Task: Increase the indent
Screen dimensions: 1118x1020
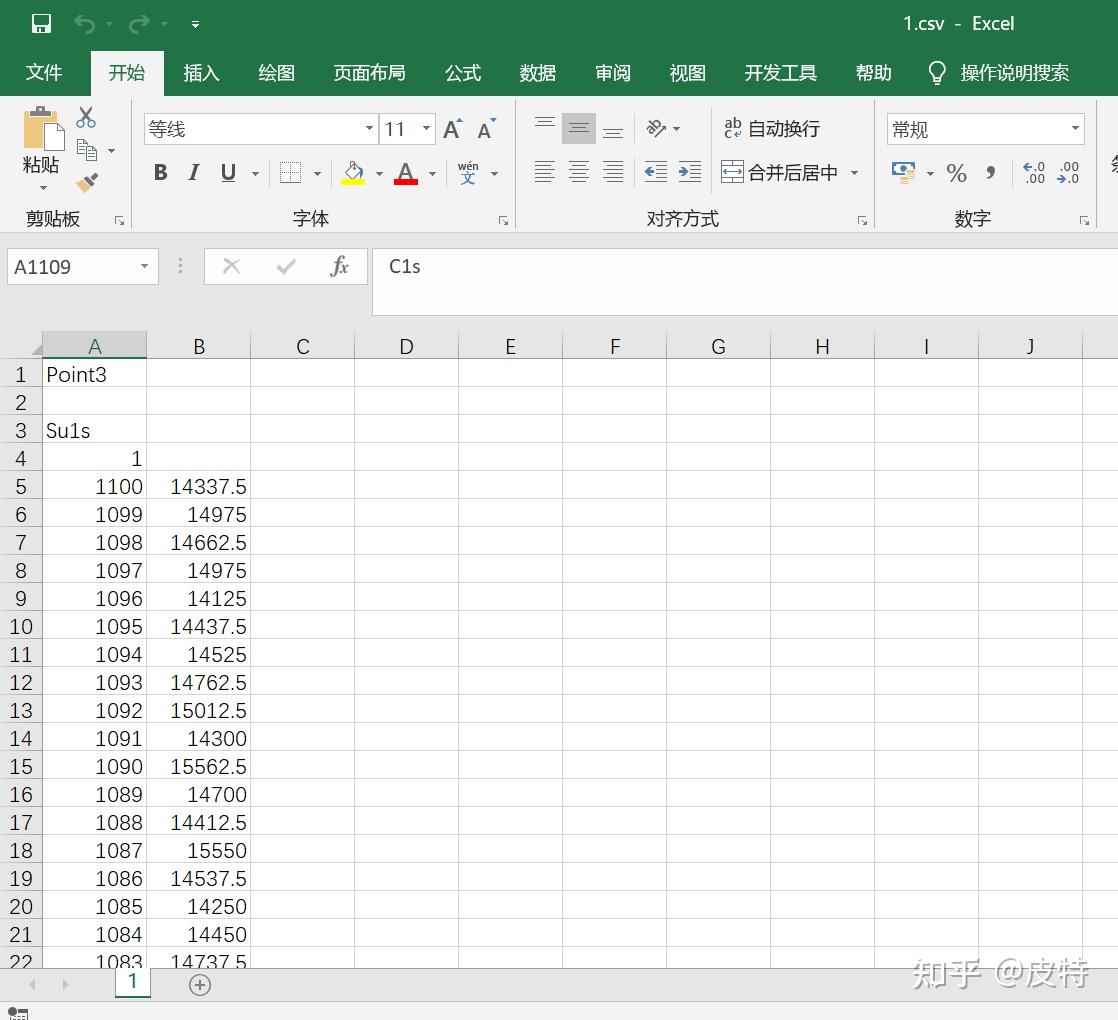Action: tap(689, 172)
